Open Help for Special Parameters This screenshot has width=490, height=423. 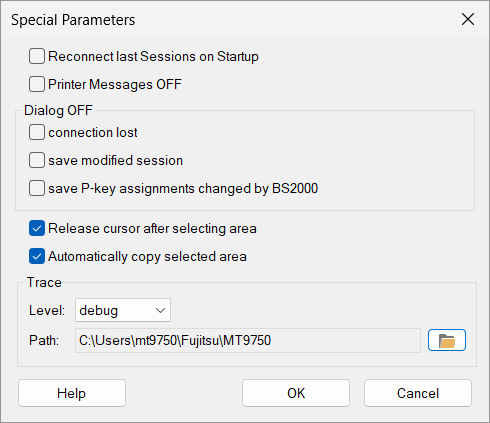point(72,393)
